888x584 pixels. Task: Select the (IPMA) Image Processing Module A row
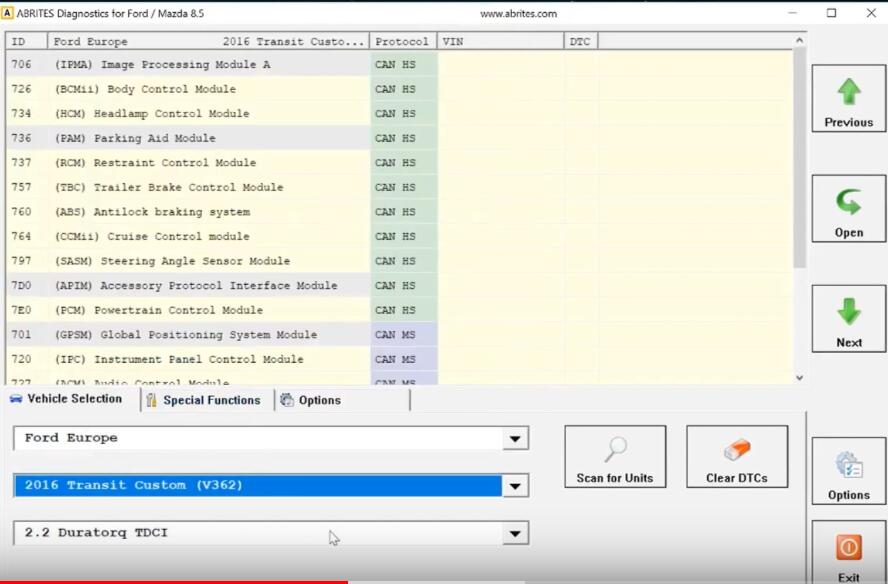pyautogui.click(x=399, y=65)
